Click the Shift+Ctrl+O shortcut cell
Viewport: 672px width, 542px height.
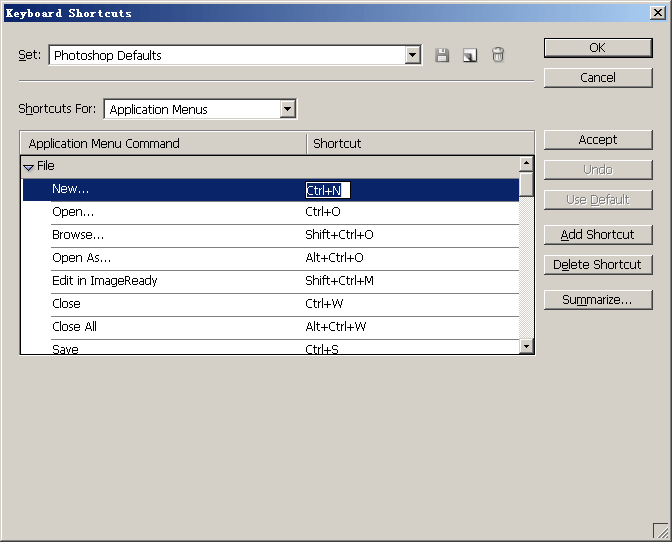(x=339, y=235)
